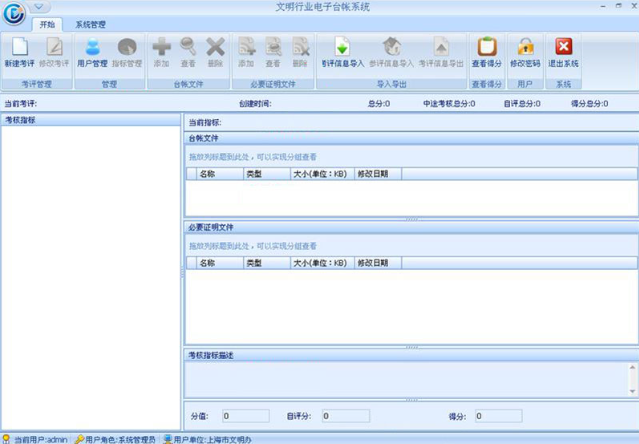
Task: Open 用户管理 (user management) from the ribbon
Action: [x=92, y=49]
